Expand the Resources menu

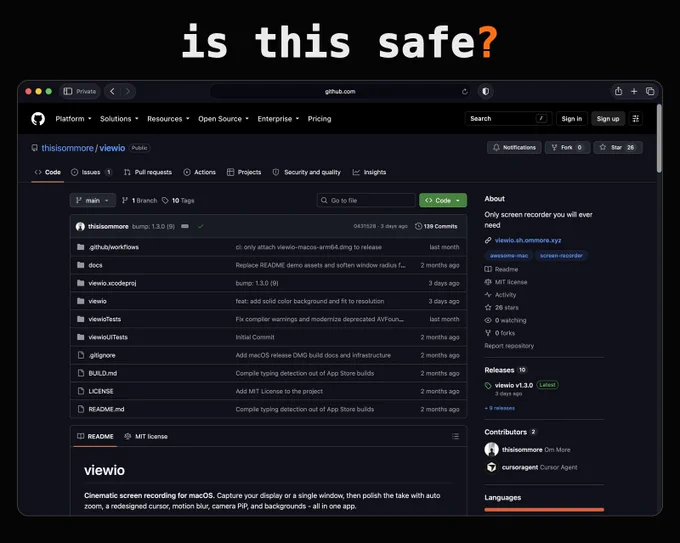pyautogui.click(x=168, y=119)
